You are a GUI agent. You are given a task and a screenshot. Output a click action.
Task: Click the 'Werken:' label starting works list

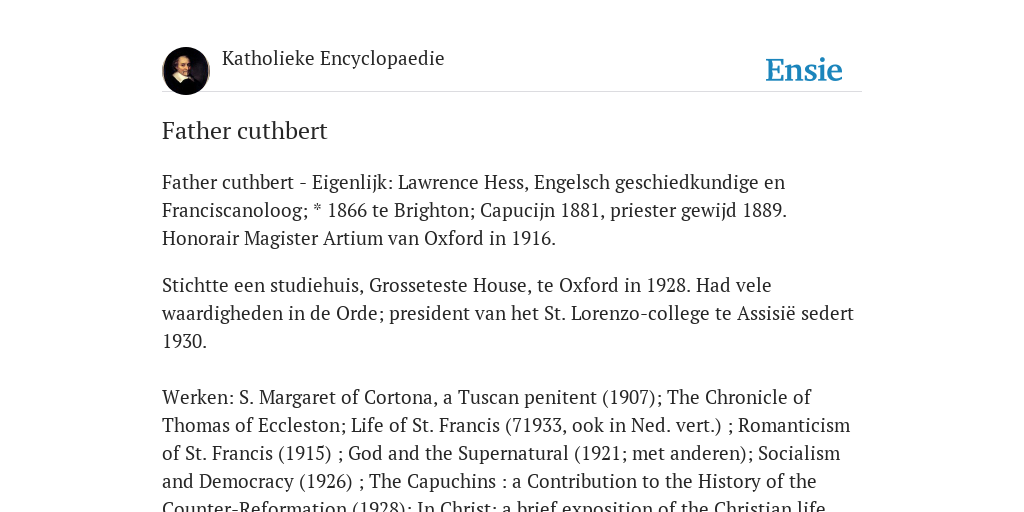(198, 397)
